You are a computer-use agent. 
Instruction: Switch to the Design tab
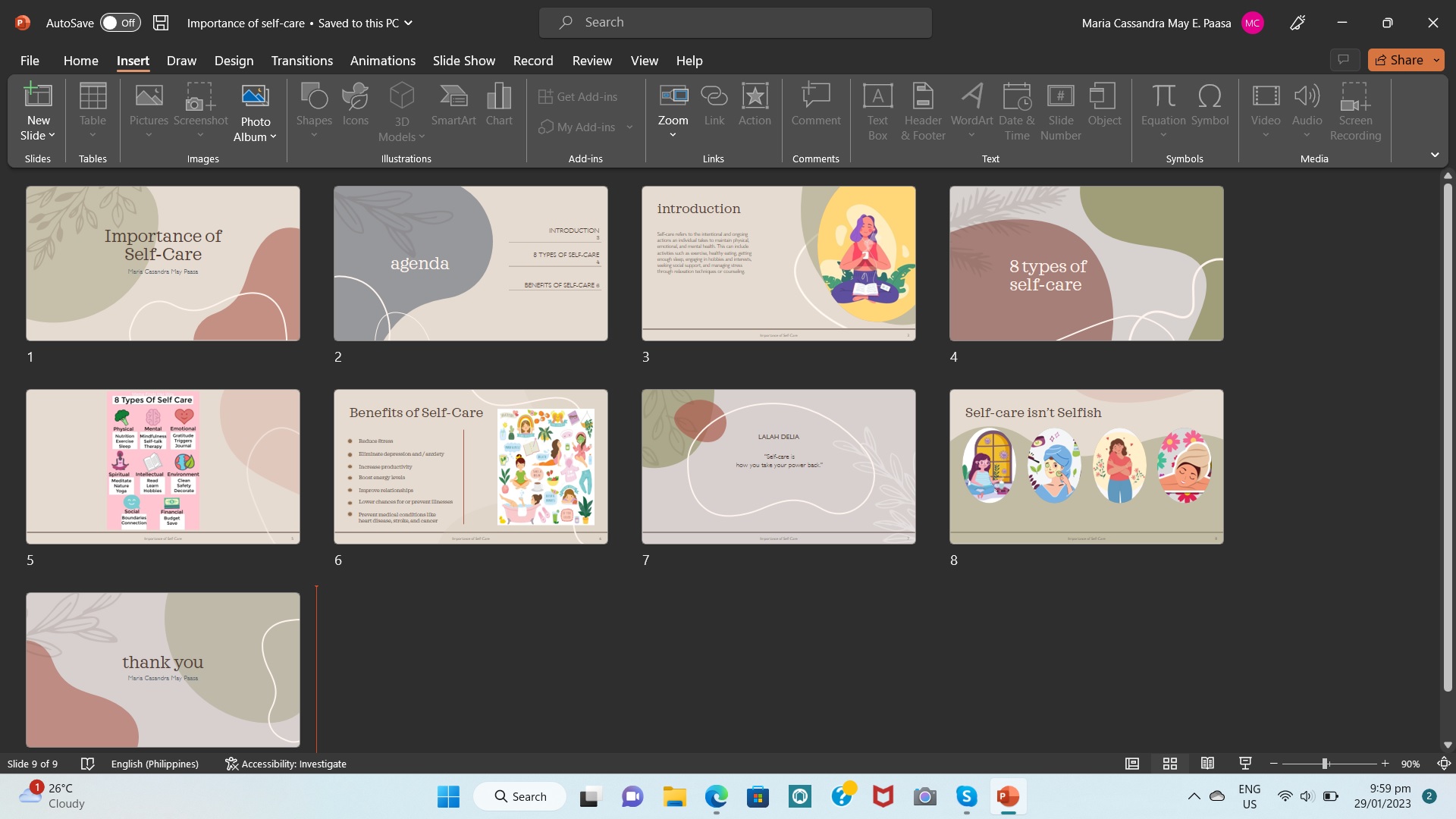click(234, 61)
